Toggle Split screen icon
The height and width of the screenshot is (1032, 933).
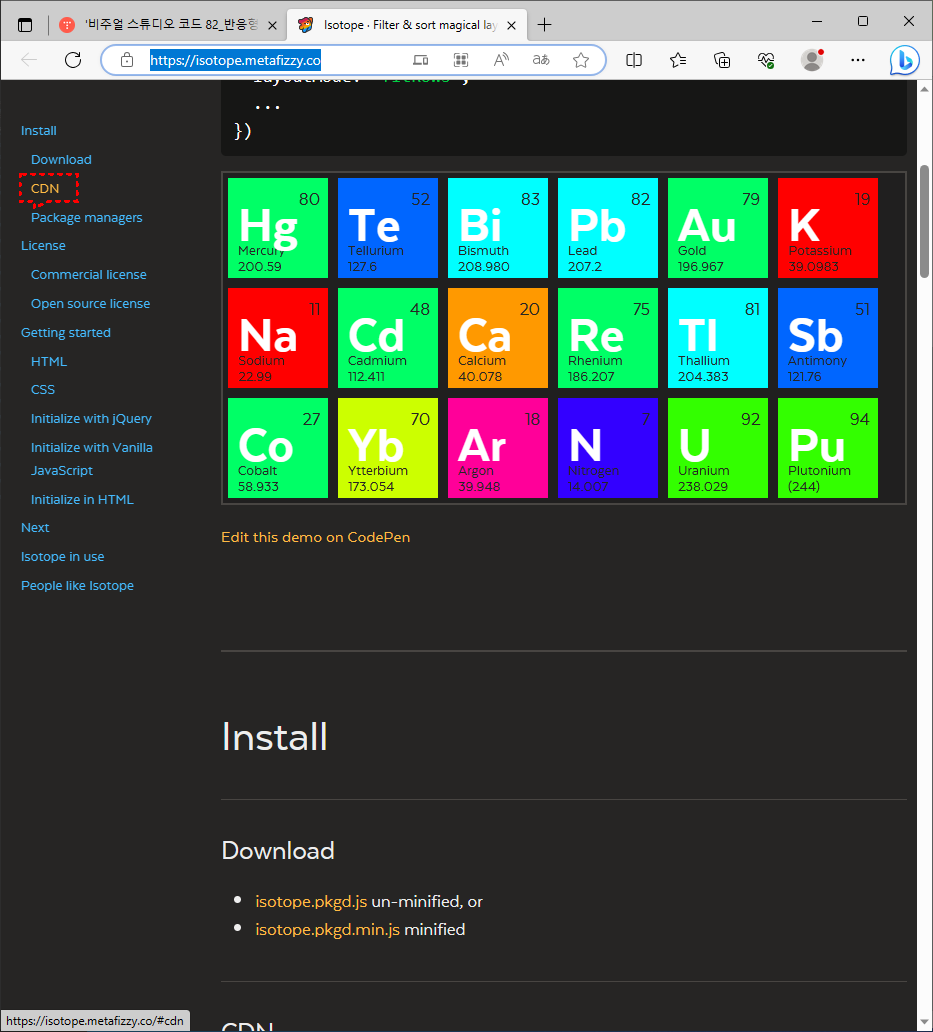(x=634, y=60)
